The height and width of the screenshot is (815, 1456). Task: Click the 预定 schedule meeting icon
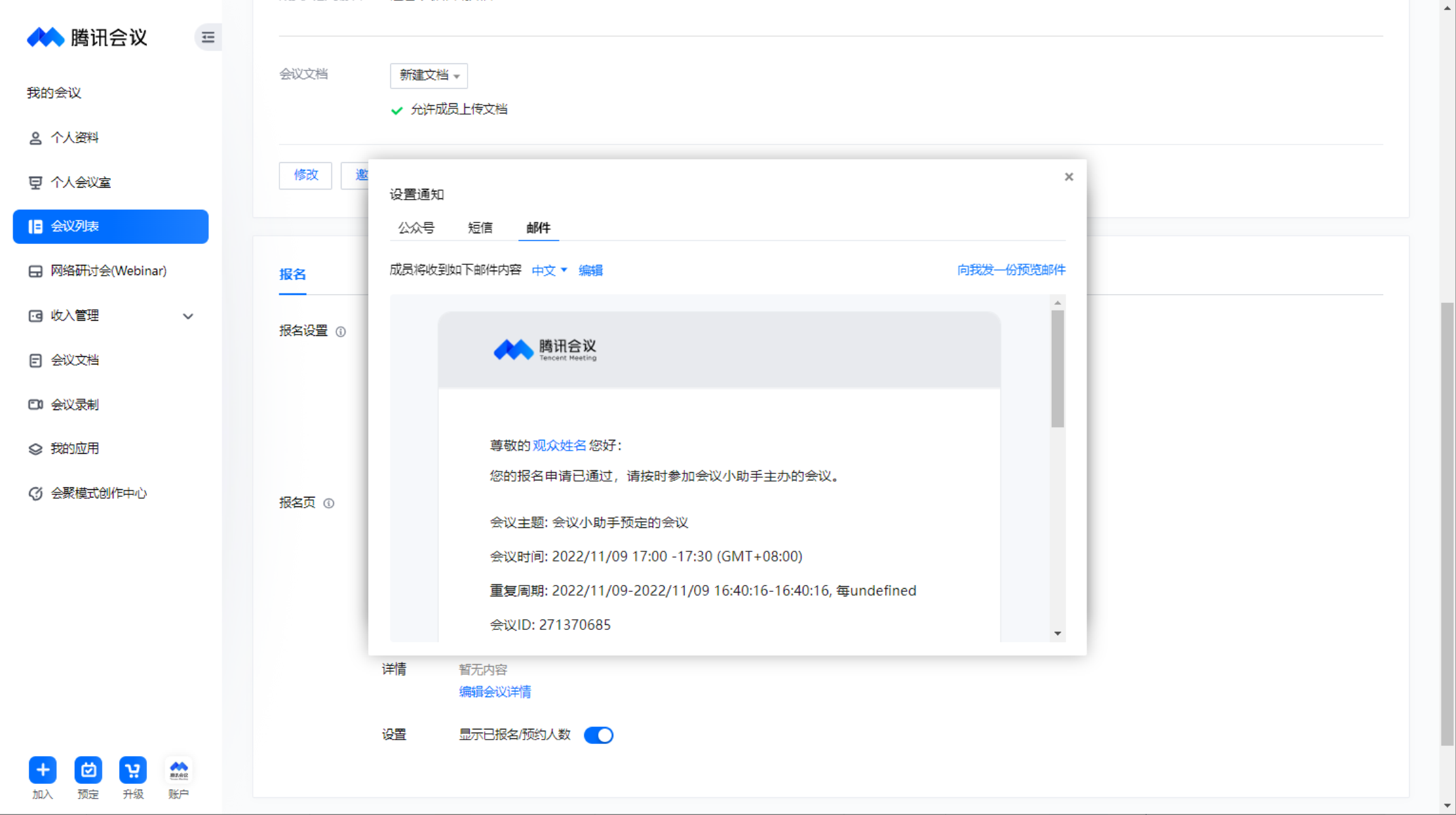coord(88,770)
